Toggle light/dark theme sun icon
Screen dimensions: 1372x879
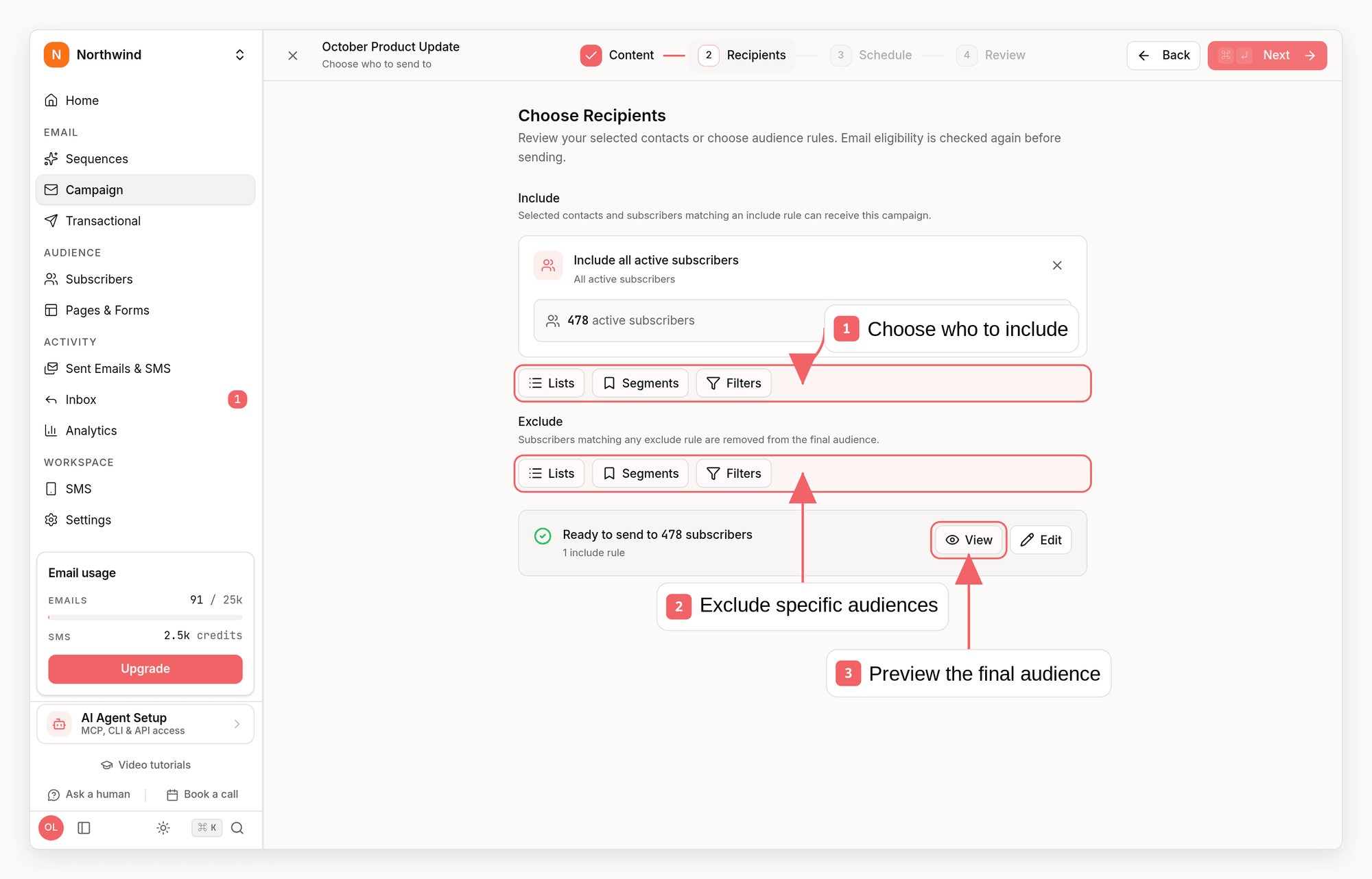tap(163, 828)
